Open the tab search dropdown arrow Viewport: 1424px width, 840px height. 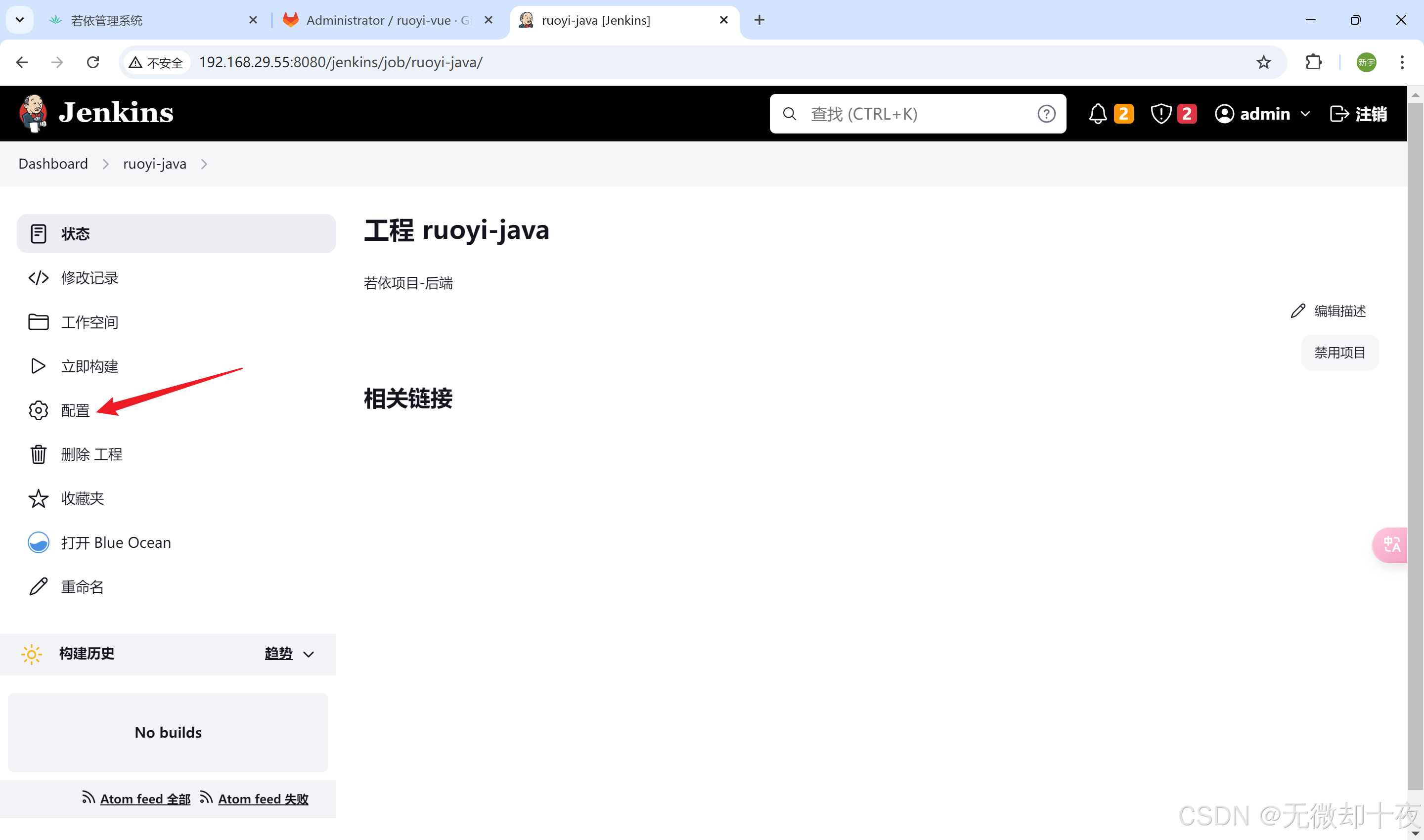tap(20, 20)
